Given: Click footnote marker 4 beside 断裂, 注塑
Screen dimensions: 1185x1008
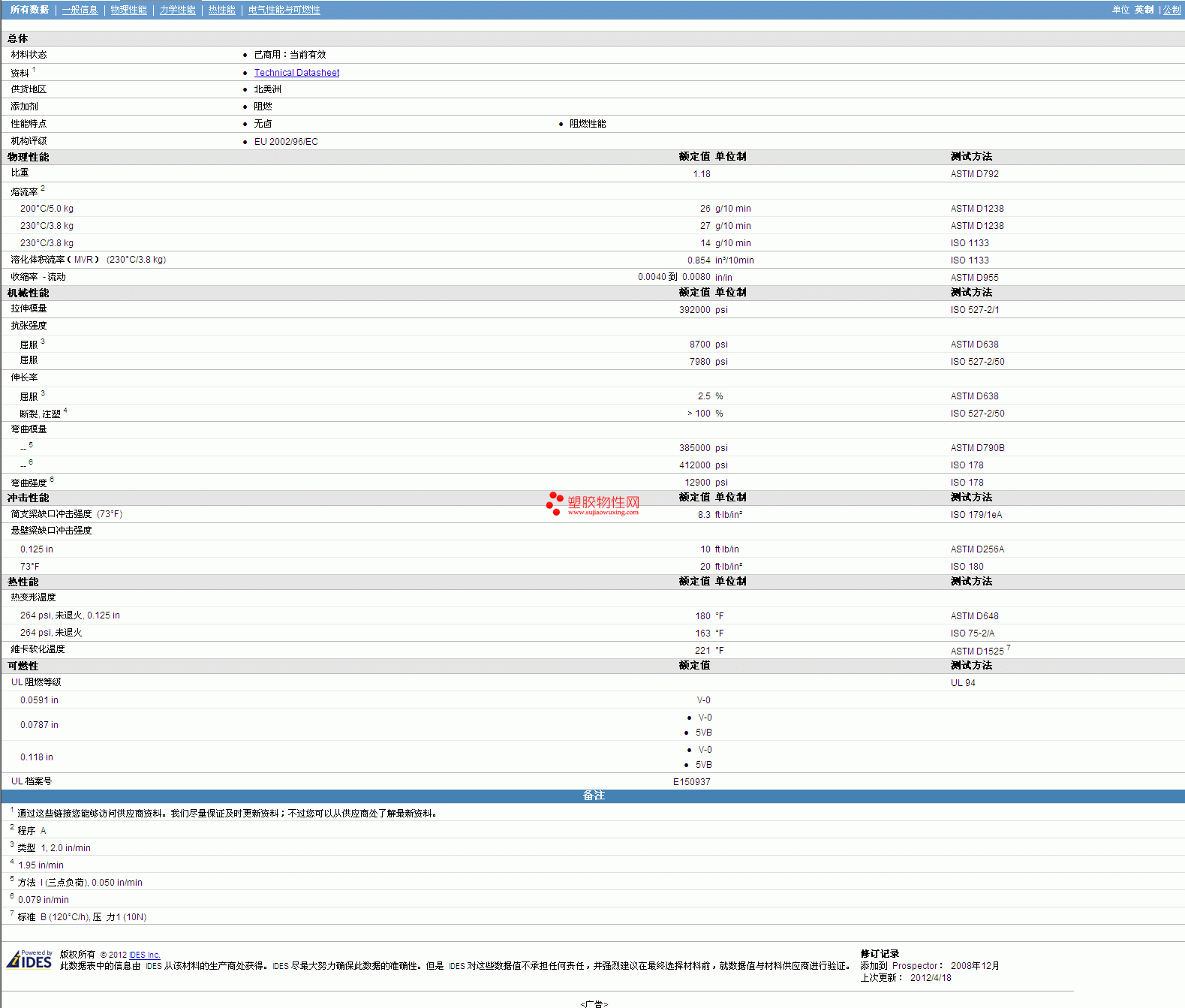Looking at the screenshot, I should click(65, 411).
